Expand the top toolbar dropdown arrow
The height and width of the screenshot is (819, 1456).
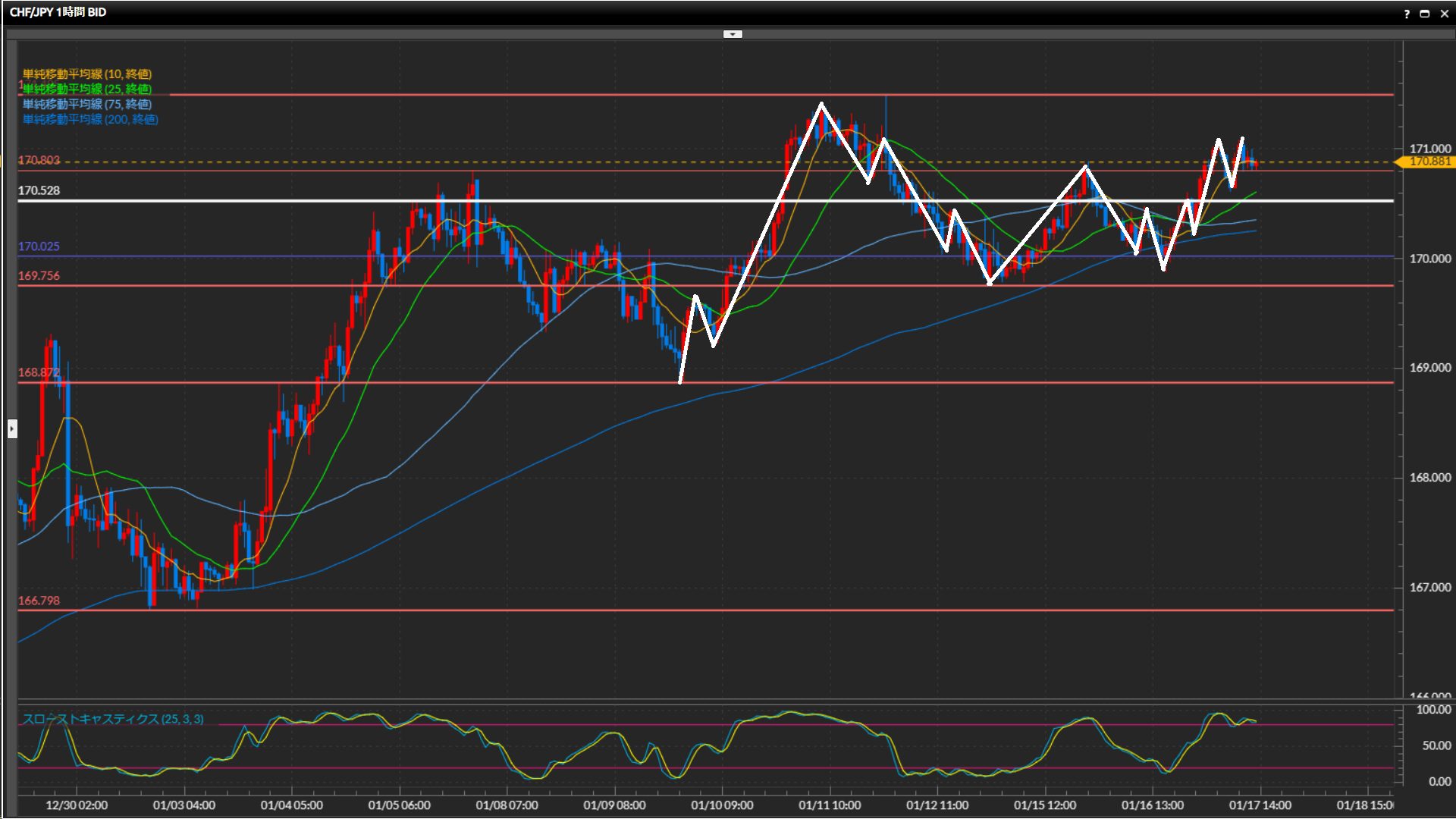733,34
